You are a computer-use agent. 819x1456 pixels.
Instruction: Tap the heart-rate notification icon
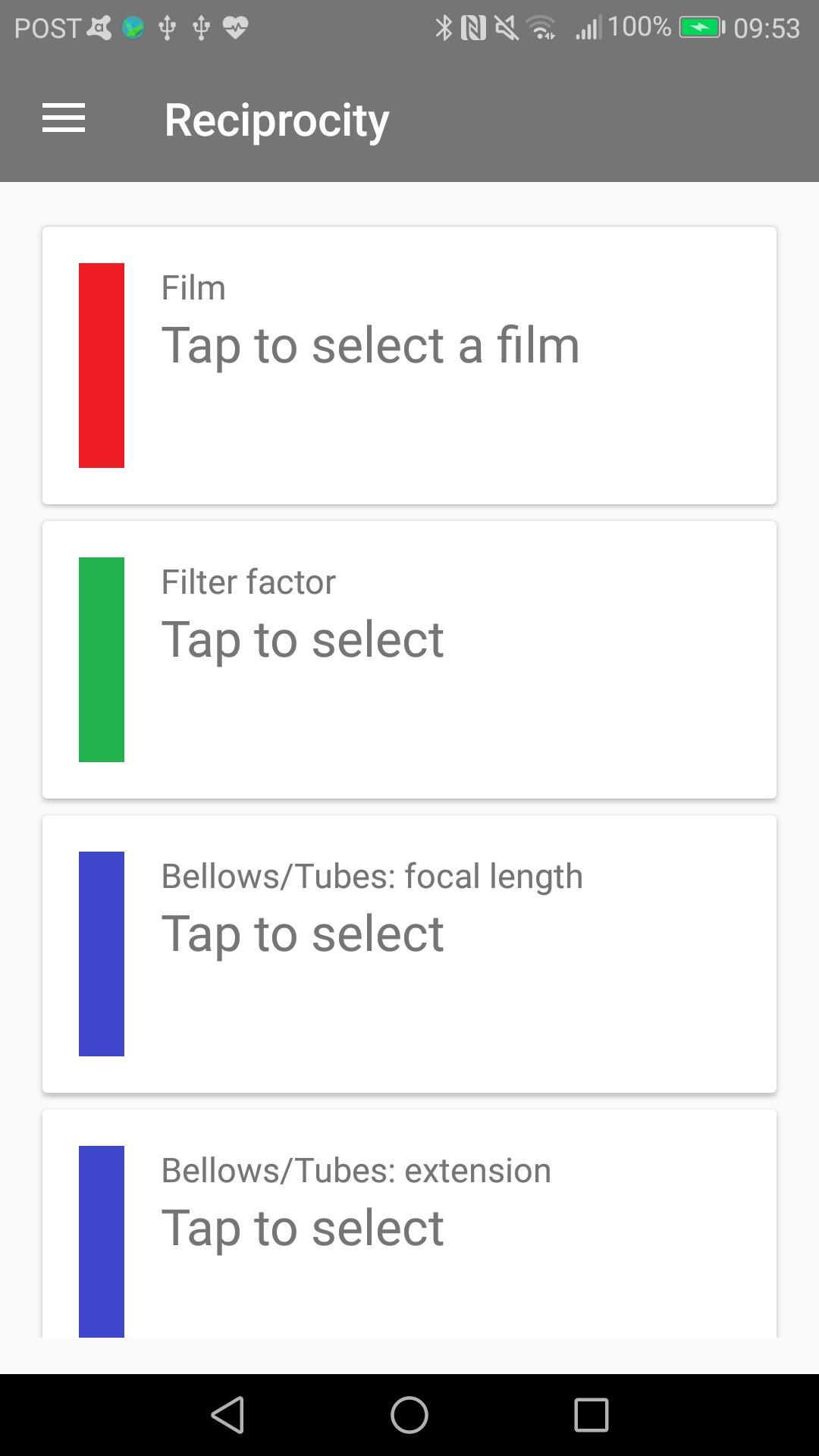[x=235, y=28]
